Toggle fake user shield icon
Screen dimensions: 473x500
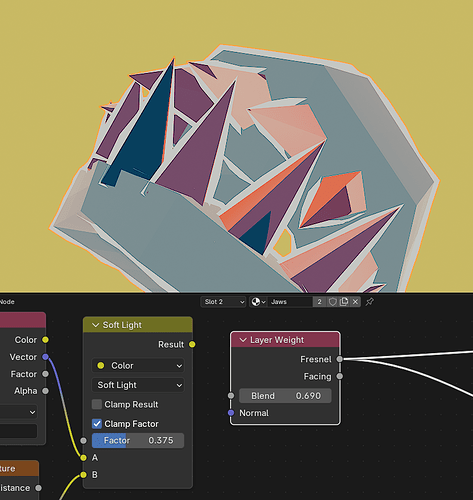[332, 302]
